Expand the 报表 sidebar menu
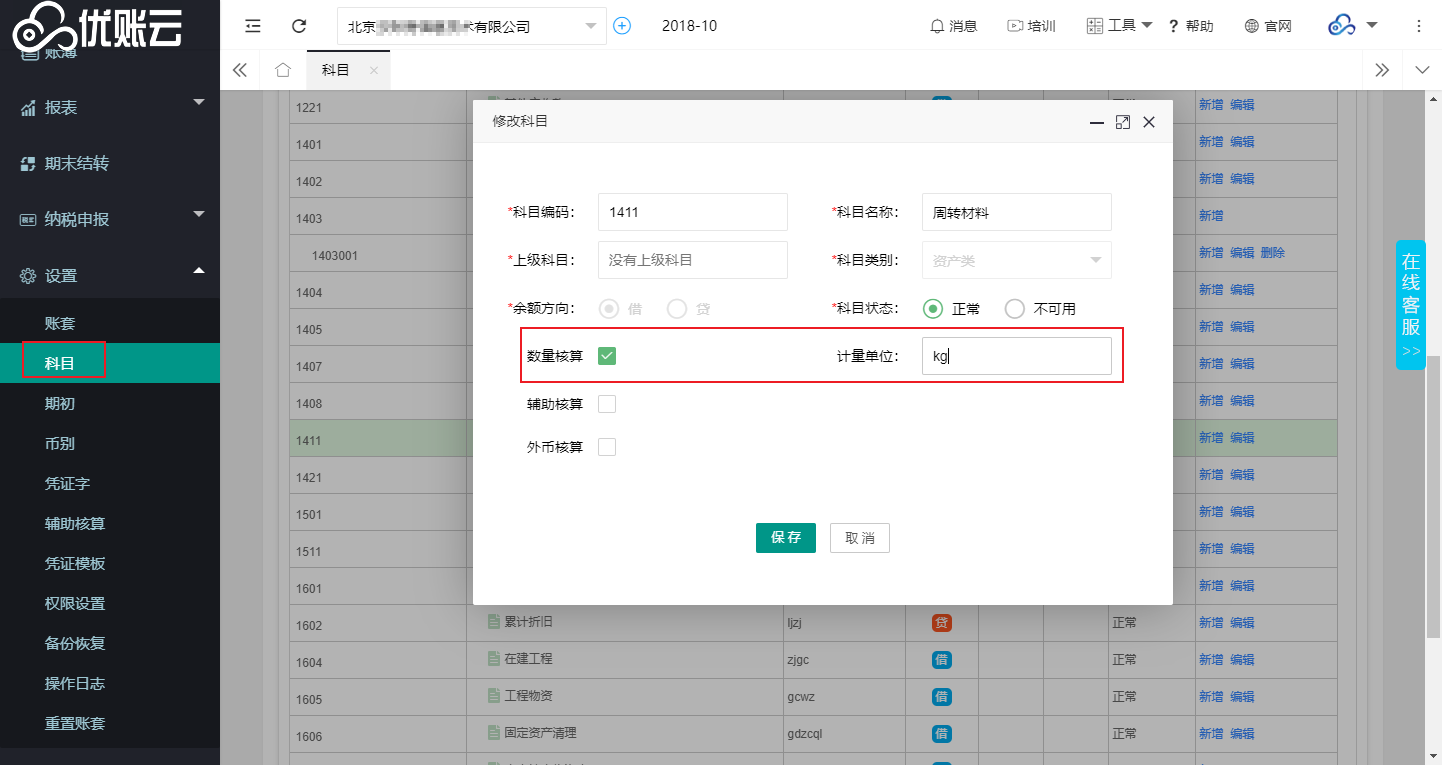1442x765 pixels. (x=110, y=107)
